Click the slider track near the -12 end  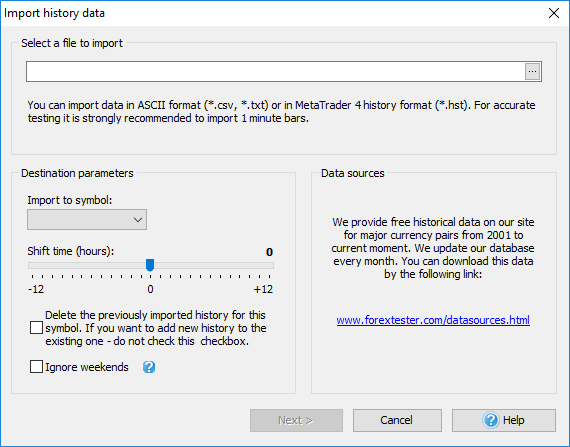coord(35,266)
